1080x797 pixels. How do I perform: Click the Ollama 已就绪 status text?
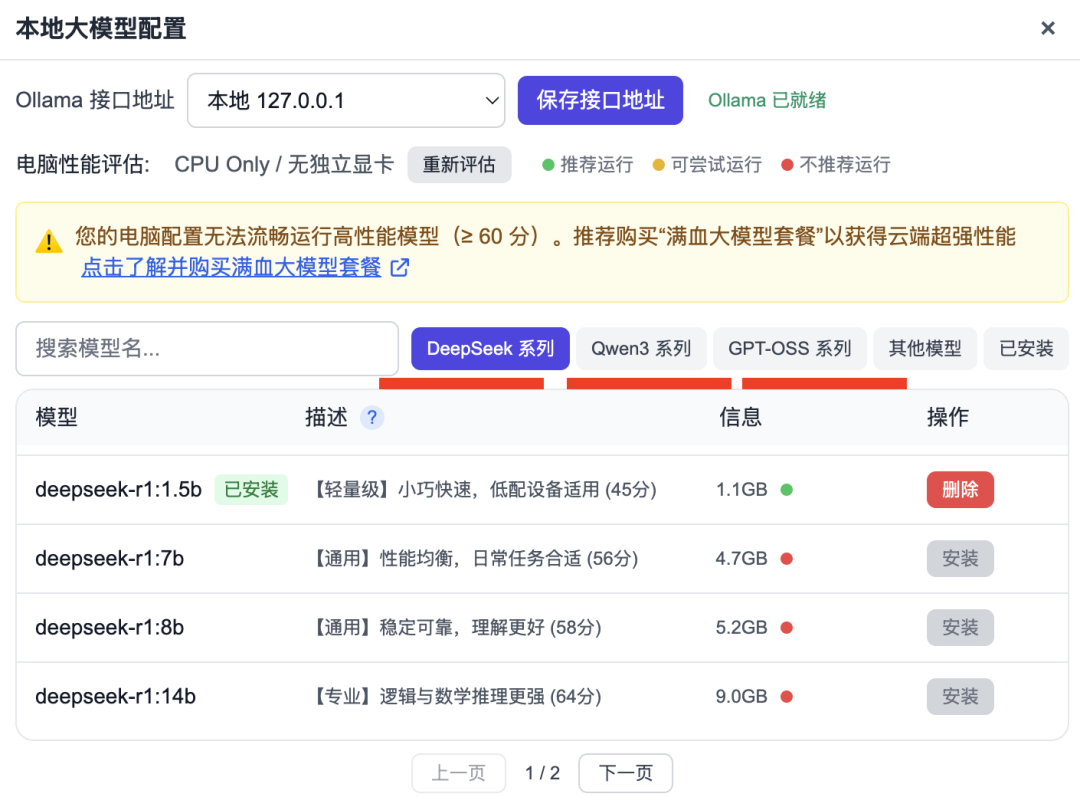(767, 101)
